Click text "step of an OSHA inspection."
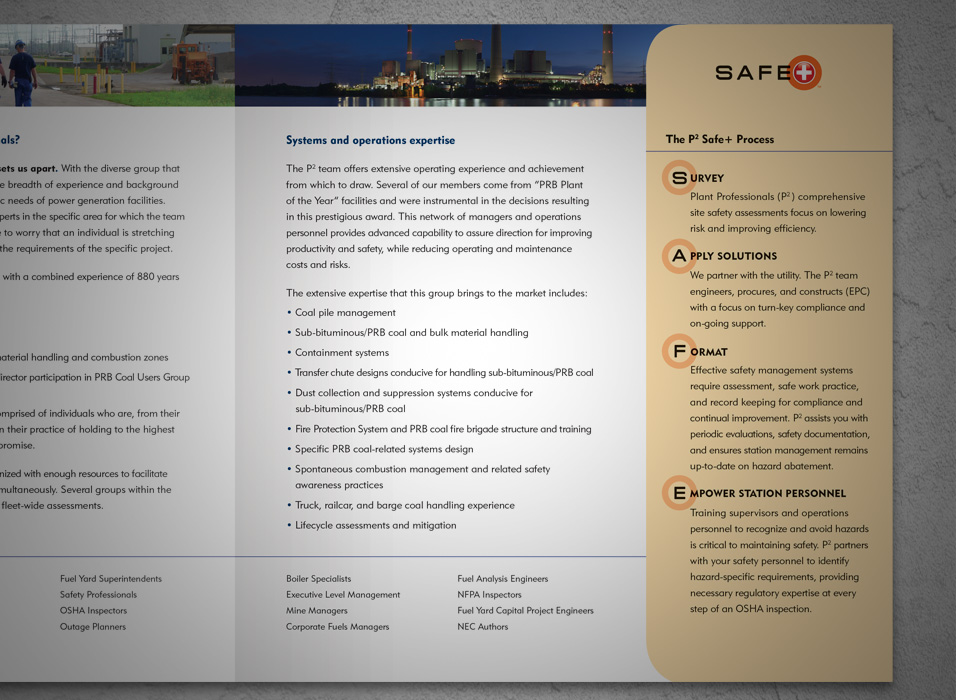This screenshot has width=956, height=700. click(751, 609)
